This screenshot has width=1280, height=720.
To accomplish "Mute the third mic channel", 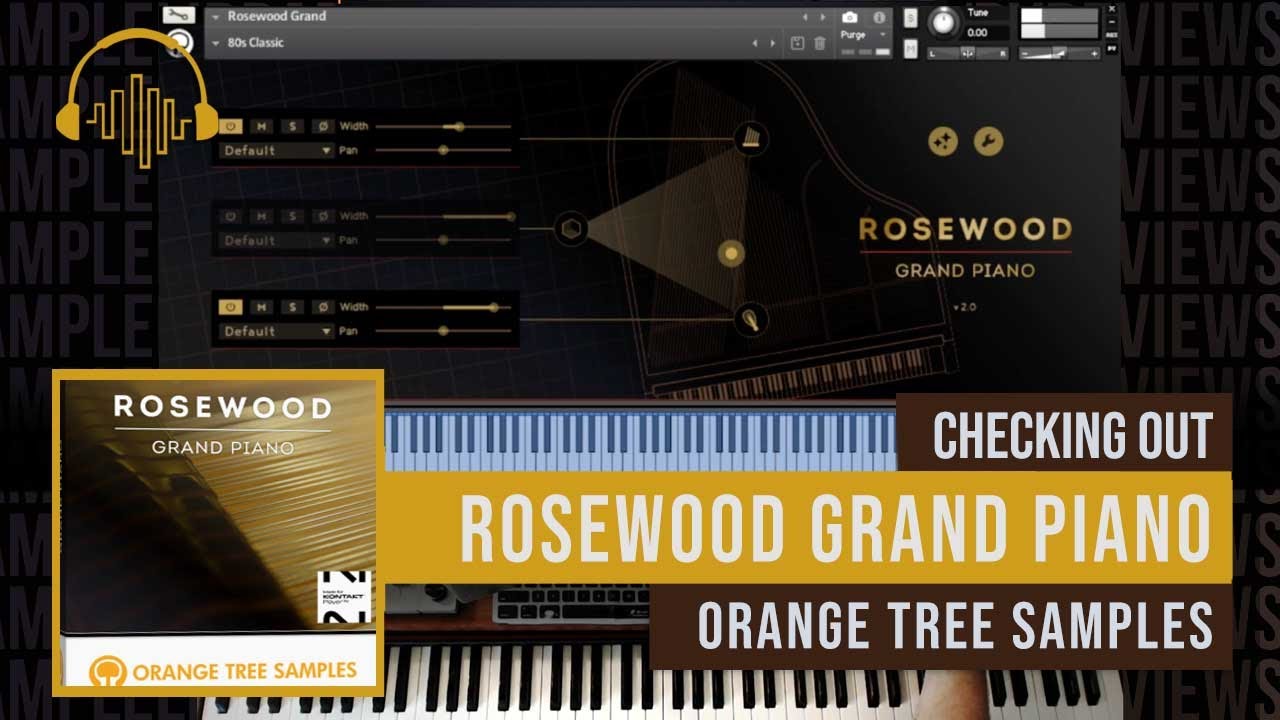I will 261,307.
